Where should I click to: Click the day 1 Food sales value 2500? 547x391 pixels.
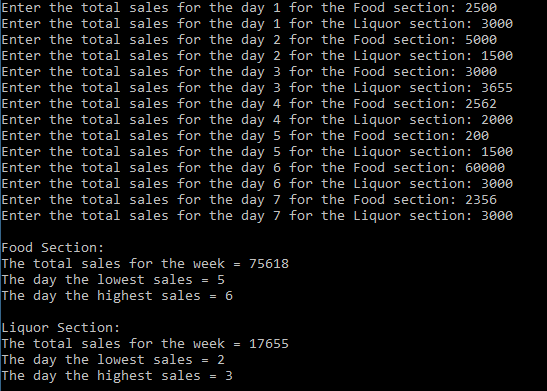481,7
